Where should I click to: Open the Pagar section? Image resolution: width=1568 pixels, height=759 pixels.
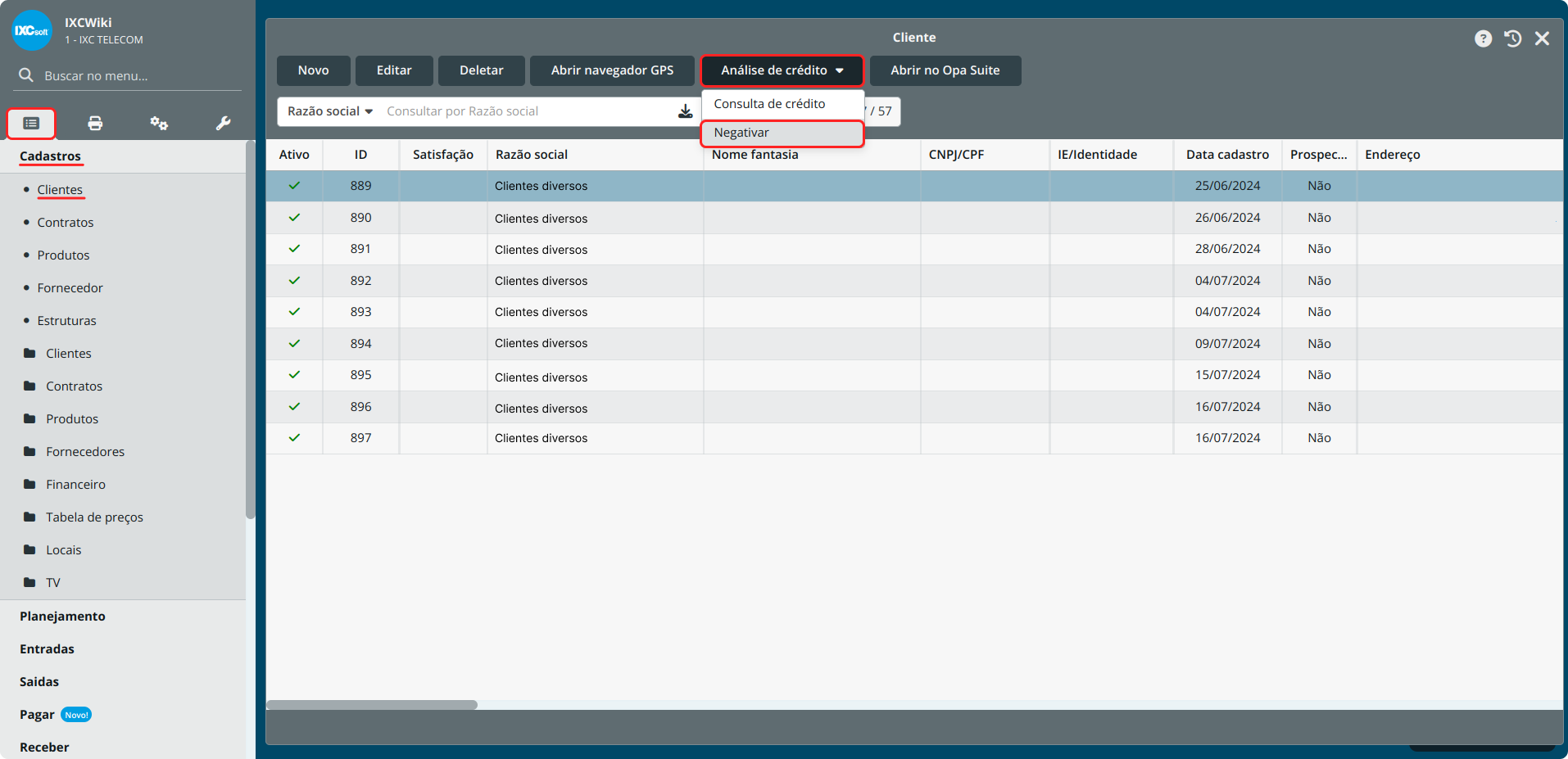(37, 714)
